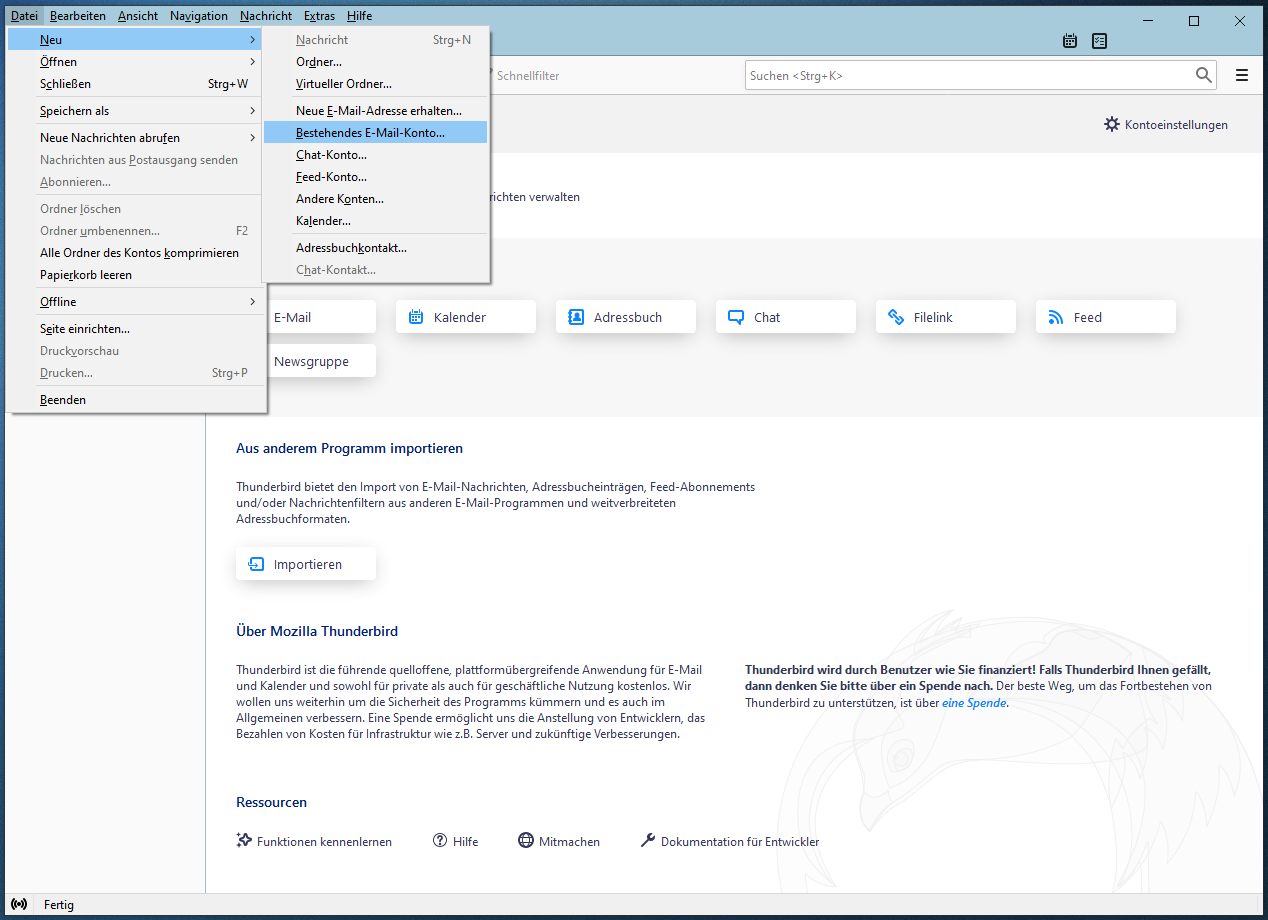1268x920 pixels.
Task: Open the tasks icon in the tab bar
Action: pos(1100,41)
